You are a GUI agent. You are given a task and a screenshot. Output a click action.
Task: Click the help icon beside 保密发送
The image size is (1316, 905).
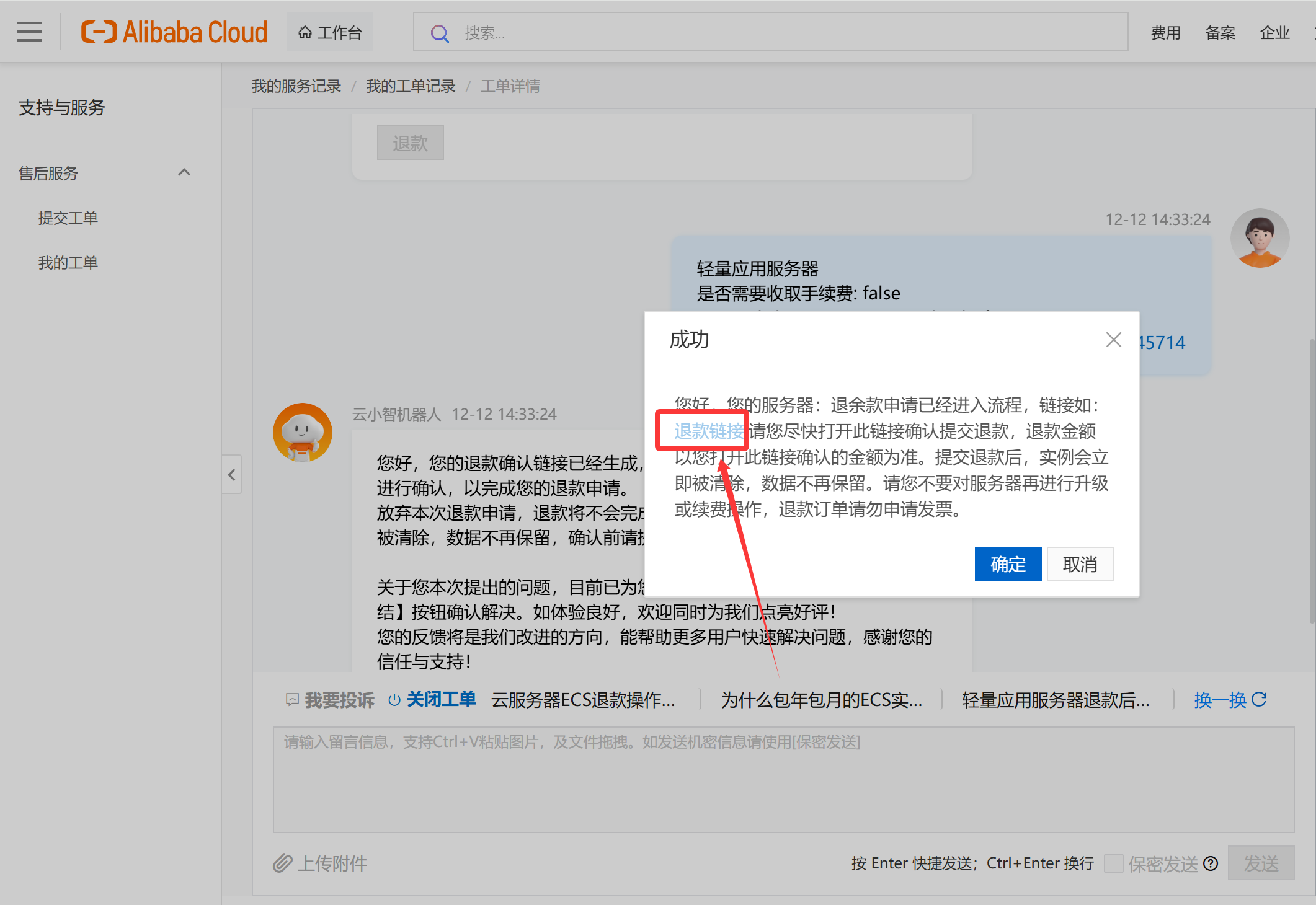coord(1211,863)
